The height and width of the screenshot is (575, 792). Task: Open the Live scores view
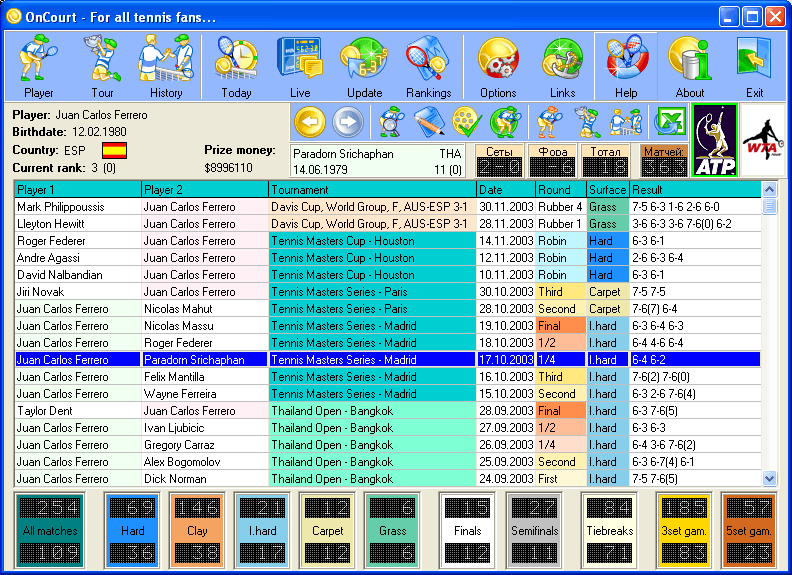click(300, 66)
